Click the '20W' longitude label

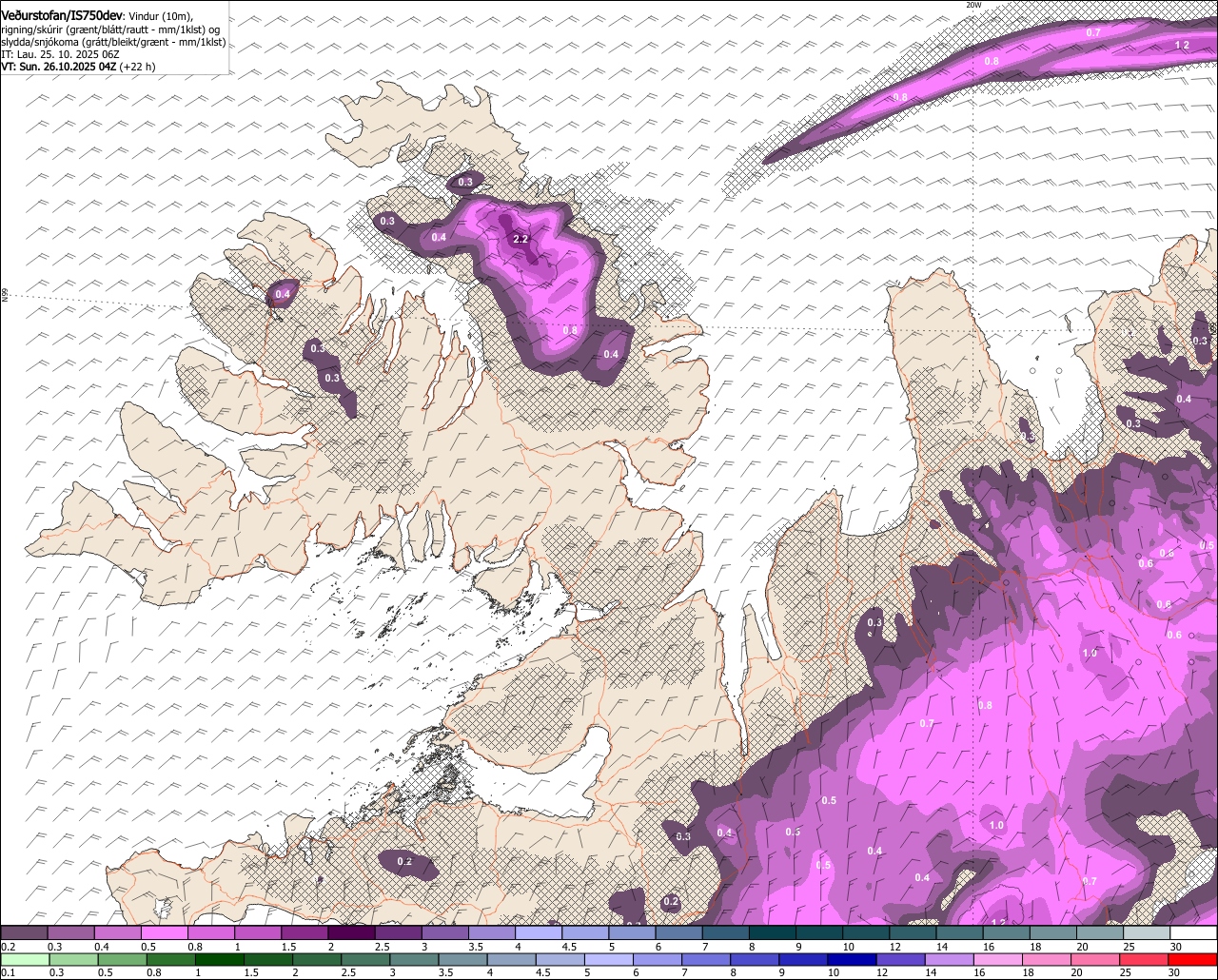(973, 5)
